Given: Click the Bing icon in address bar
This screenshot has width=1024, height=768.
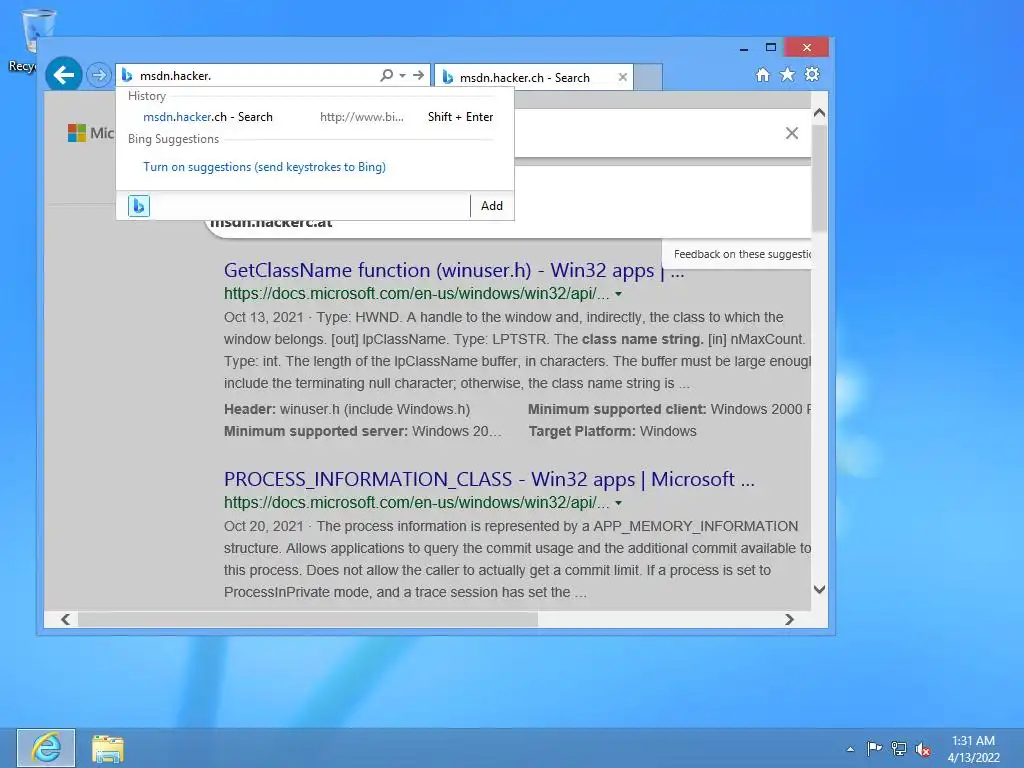Looking at the screenshot, I should [127, 76].
